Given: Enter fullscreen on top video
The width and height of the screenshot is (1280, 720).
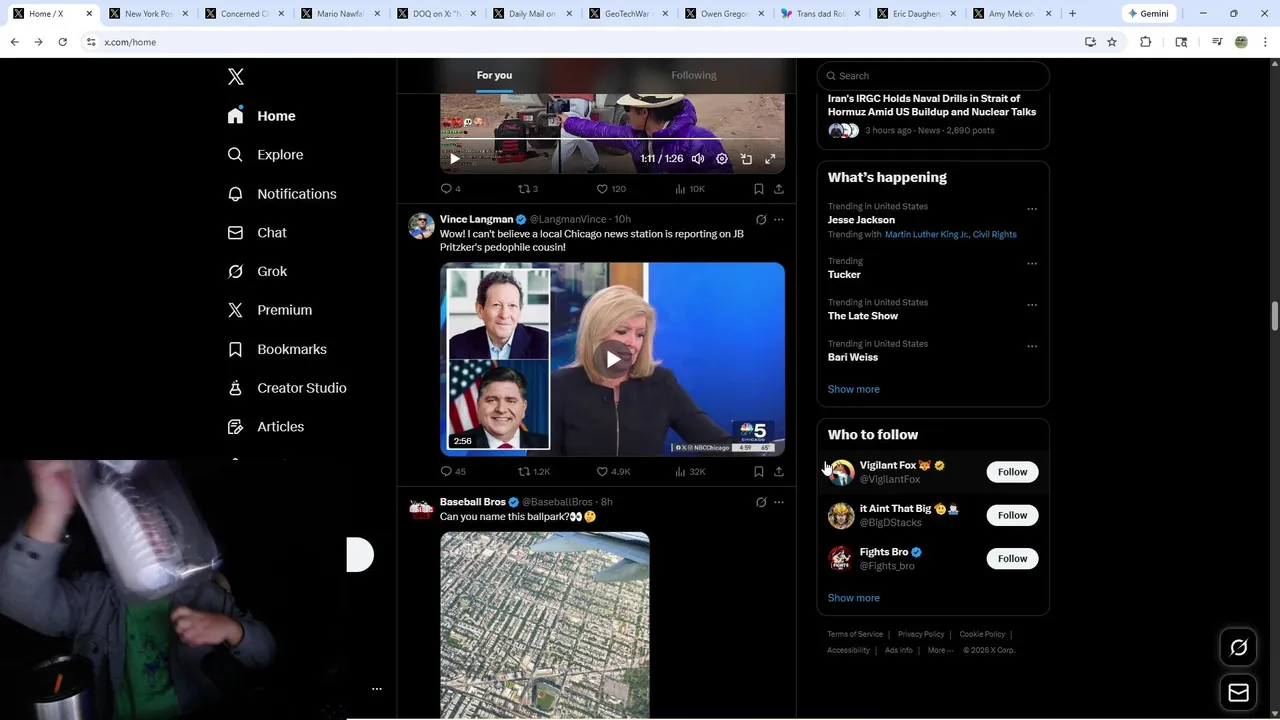Looking at the screenshot, I should (770, 158).
